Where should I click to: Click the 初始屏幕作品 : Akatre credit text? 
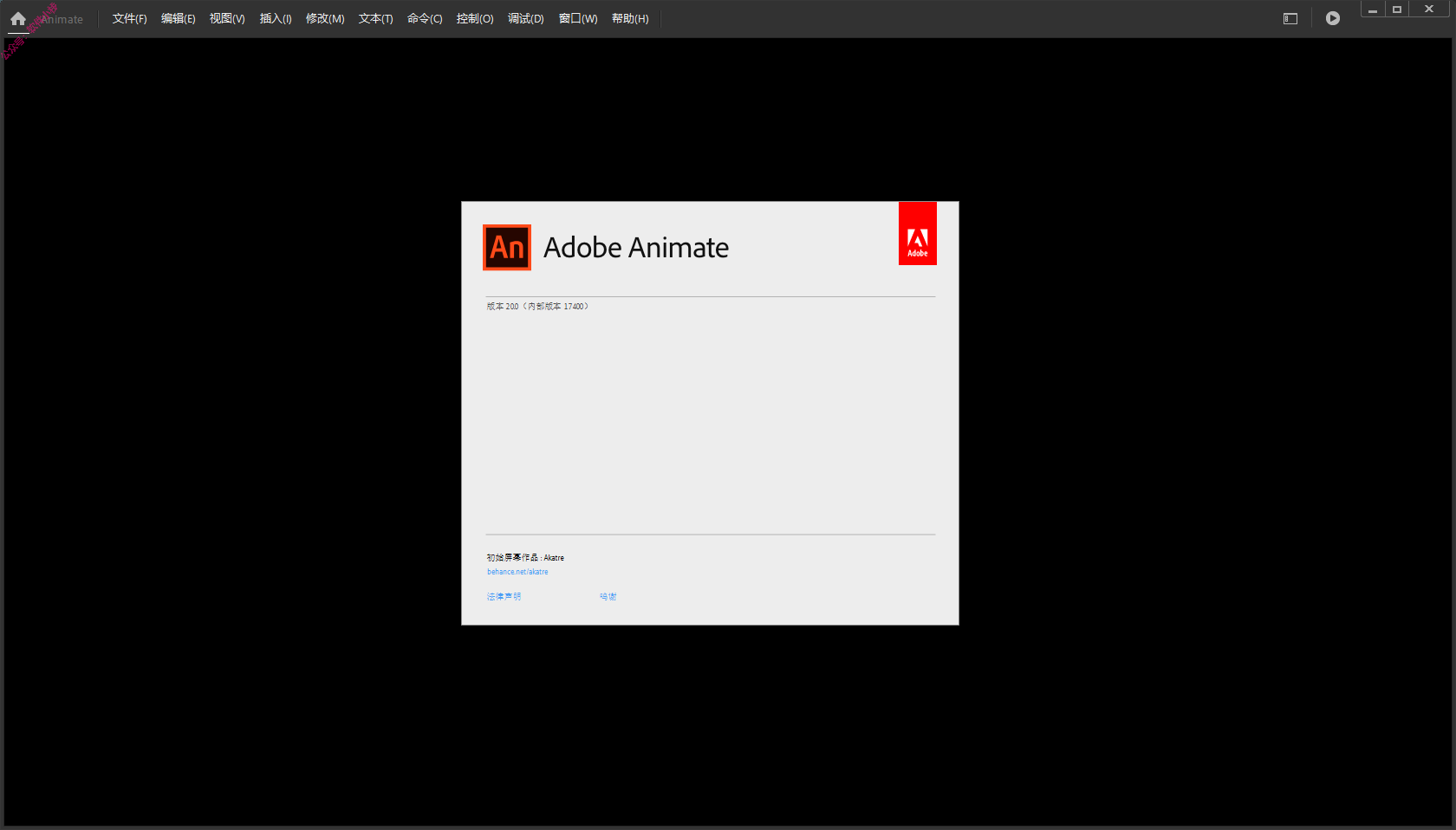tap(525, 558)
